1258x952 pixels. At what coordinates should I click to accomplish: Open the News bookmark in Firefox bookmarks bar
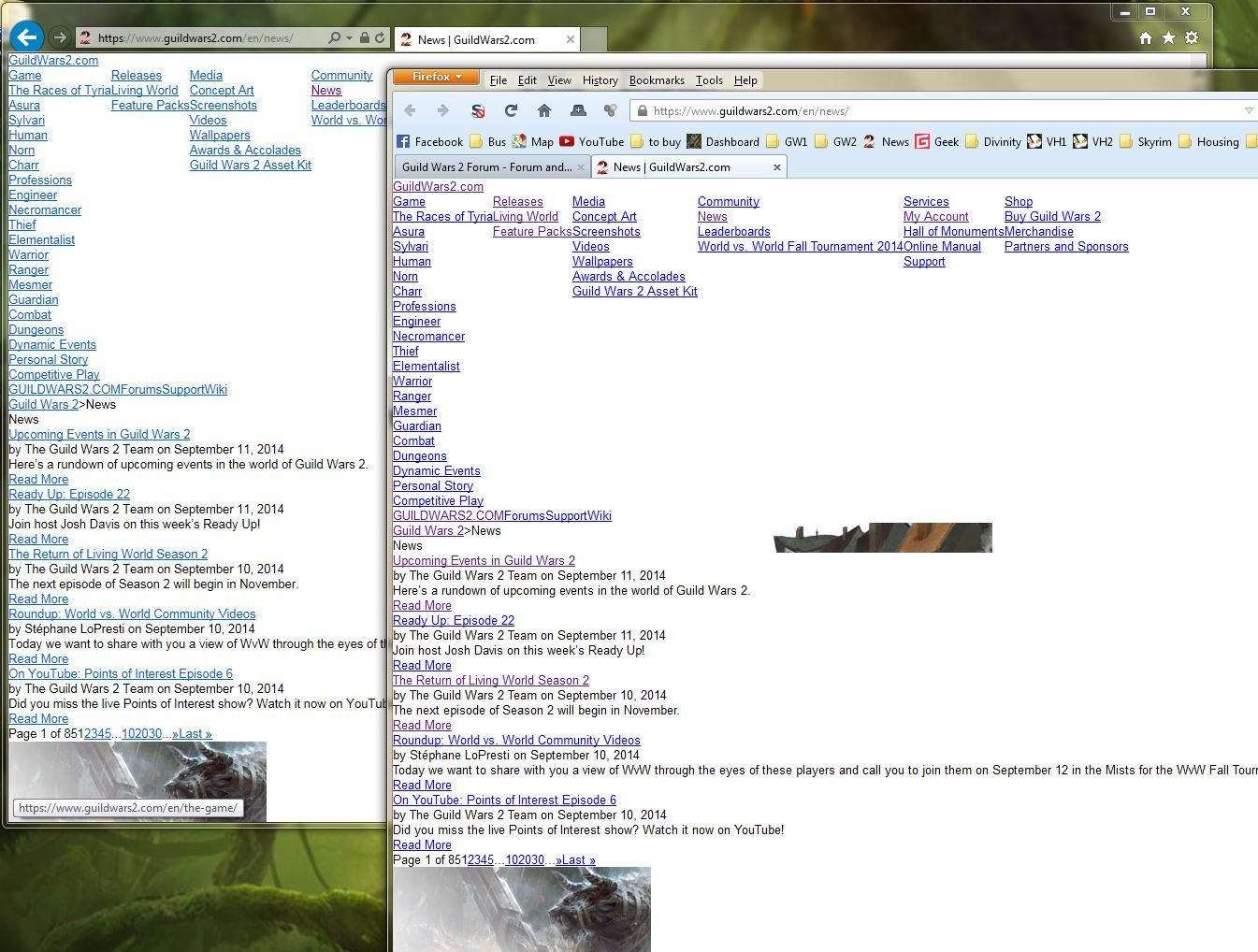886,142
